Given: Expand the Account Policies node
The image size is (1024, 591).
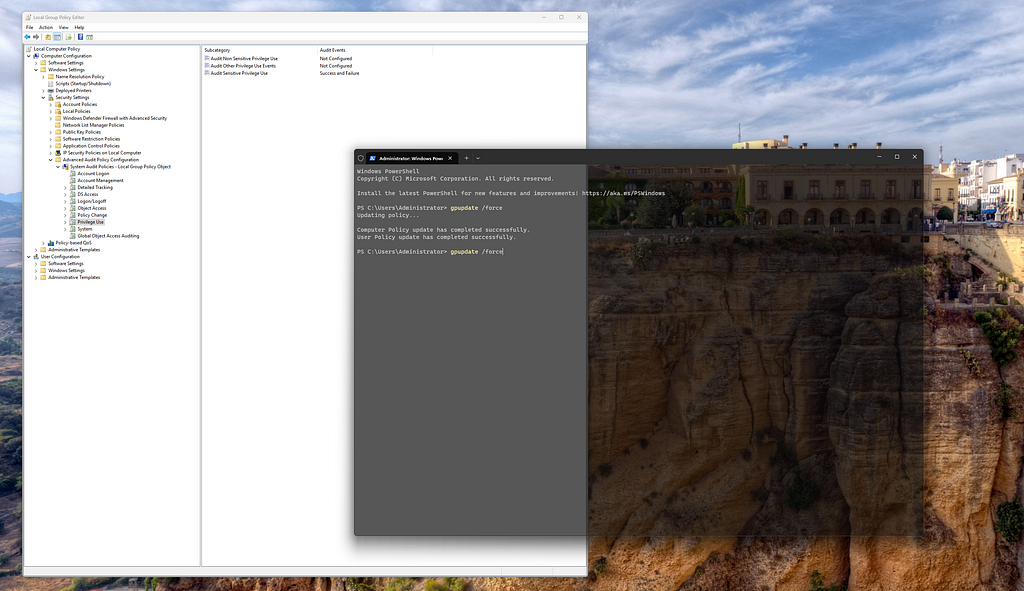Looking at the screenshot, I should [x=50, y=104].
